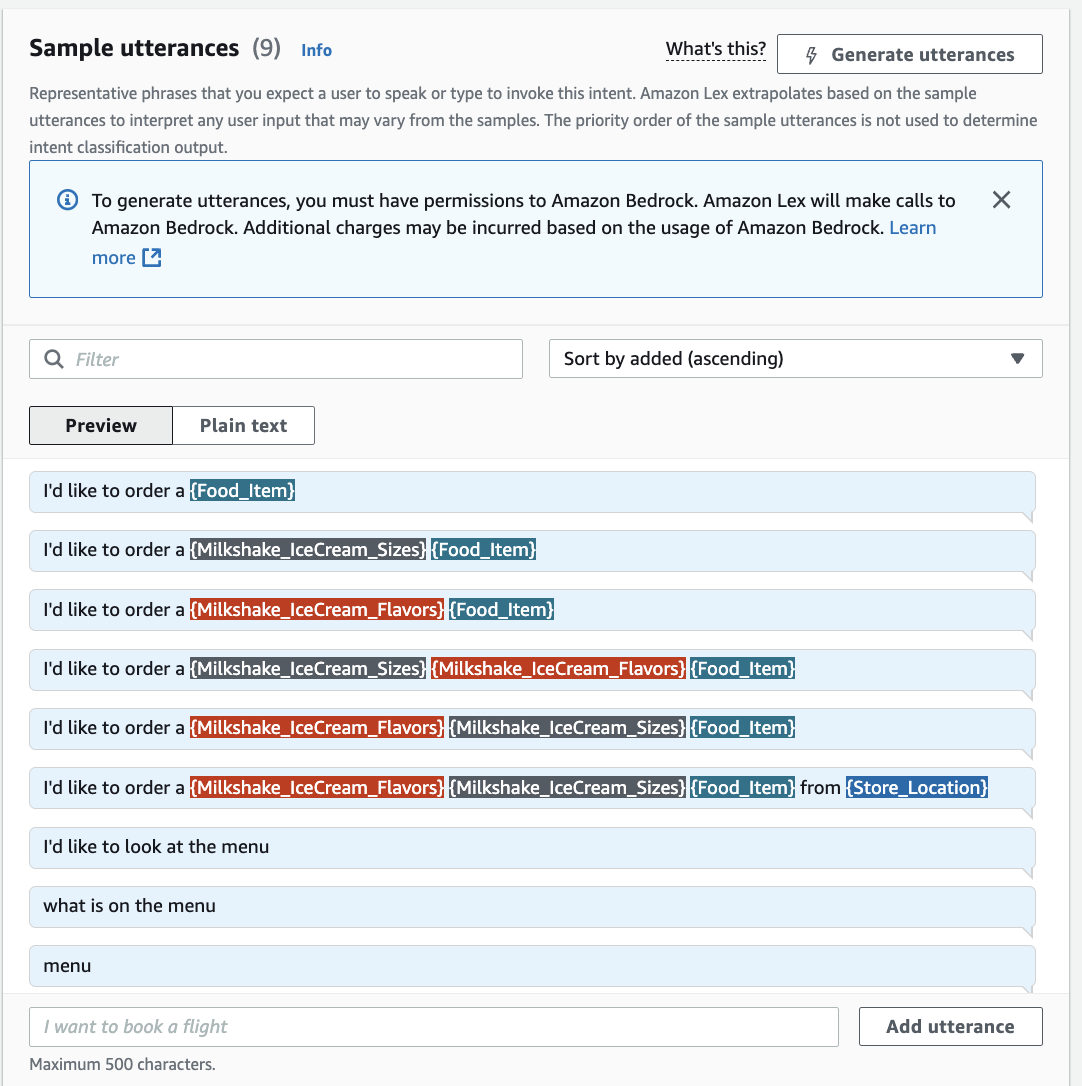Click the new utterance text field
1082x1086 pixels.
click(x=434, y=1026)
